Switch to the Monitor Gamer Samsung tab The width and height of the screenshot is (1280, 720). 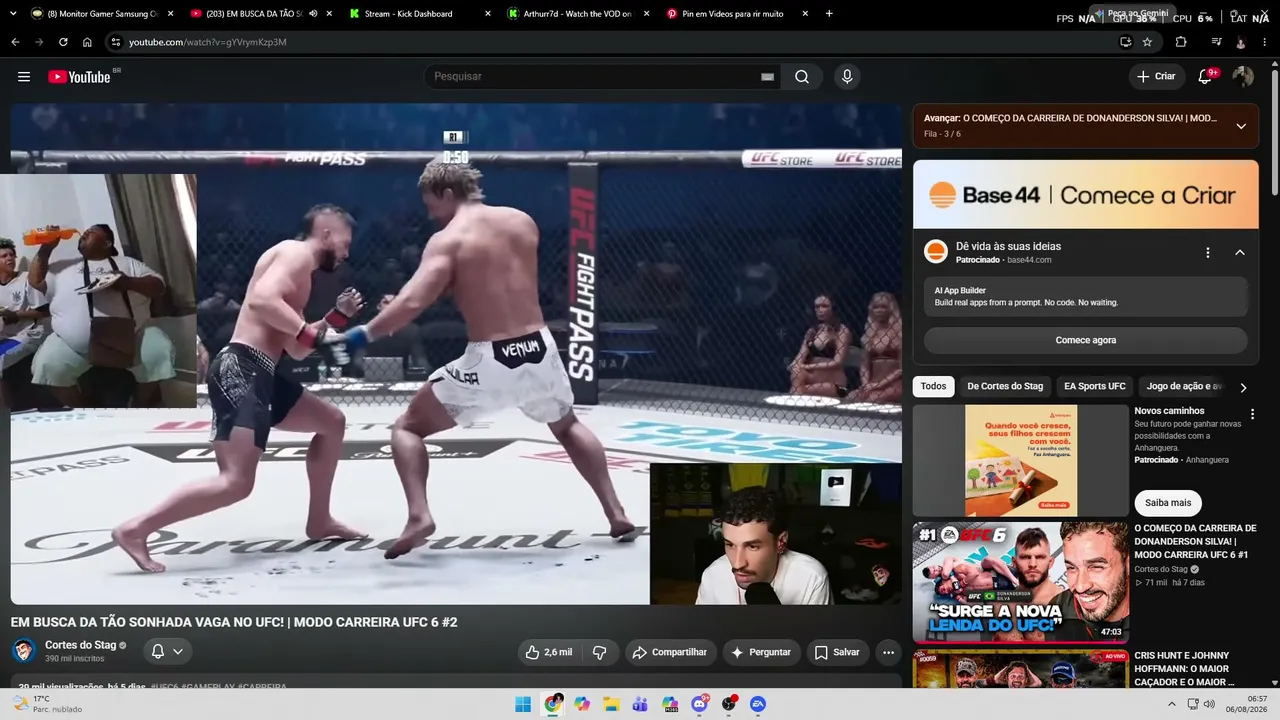pyautogui.click(x=102, y=14)
